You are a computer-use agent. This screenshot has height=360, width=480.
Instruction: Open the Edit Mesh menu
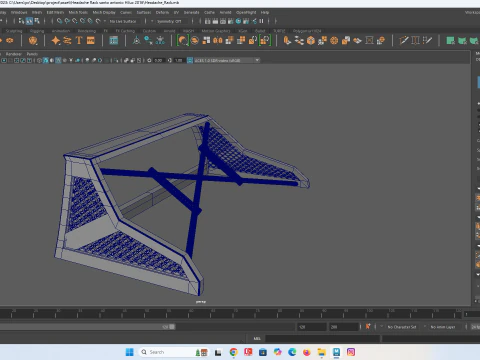point(55,12)
